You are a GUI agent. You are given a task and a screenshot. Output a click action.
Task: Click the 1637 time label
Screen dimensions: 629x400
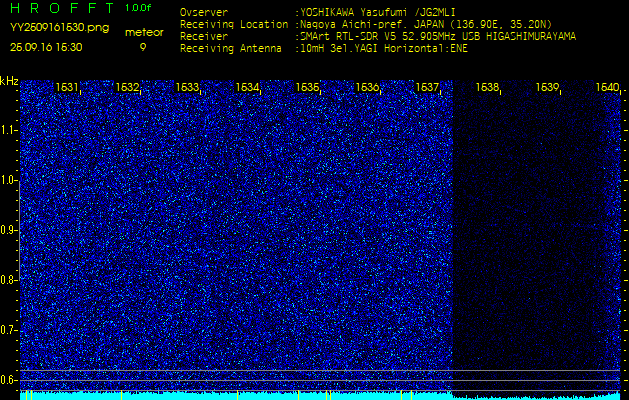427,87
